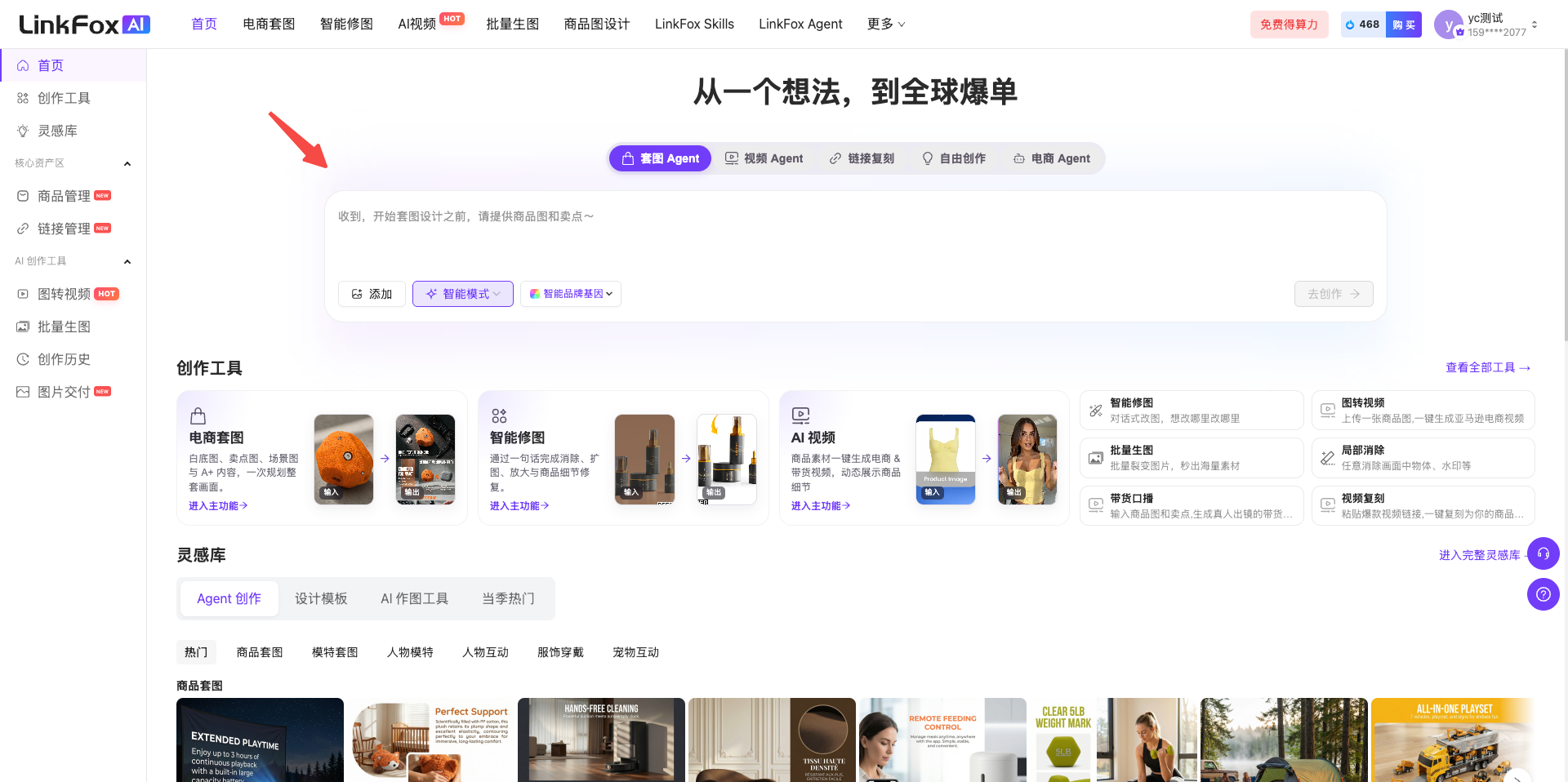
Task: Open the headset customer support button
Action: click(x=1543, y=553)
